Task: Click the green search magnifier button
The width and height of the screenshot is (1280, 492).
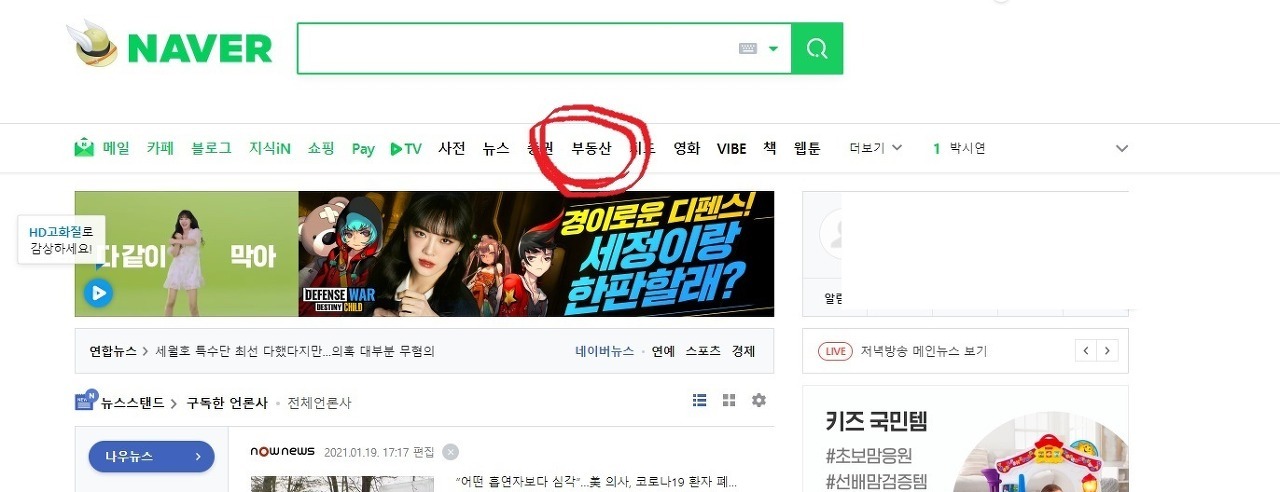Action: [817, 48]
